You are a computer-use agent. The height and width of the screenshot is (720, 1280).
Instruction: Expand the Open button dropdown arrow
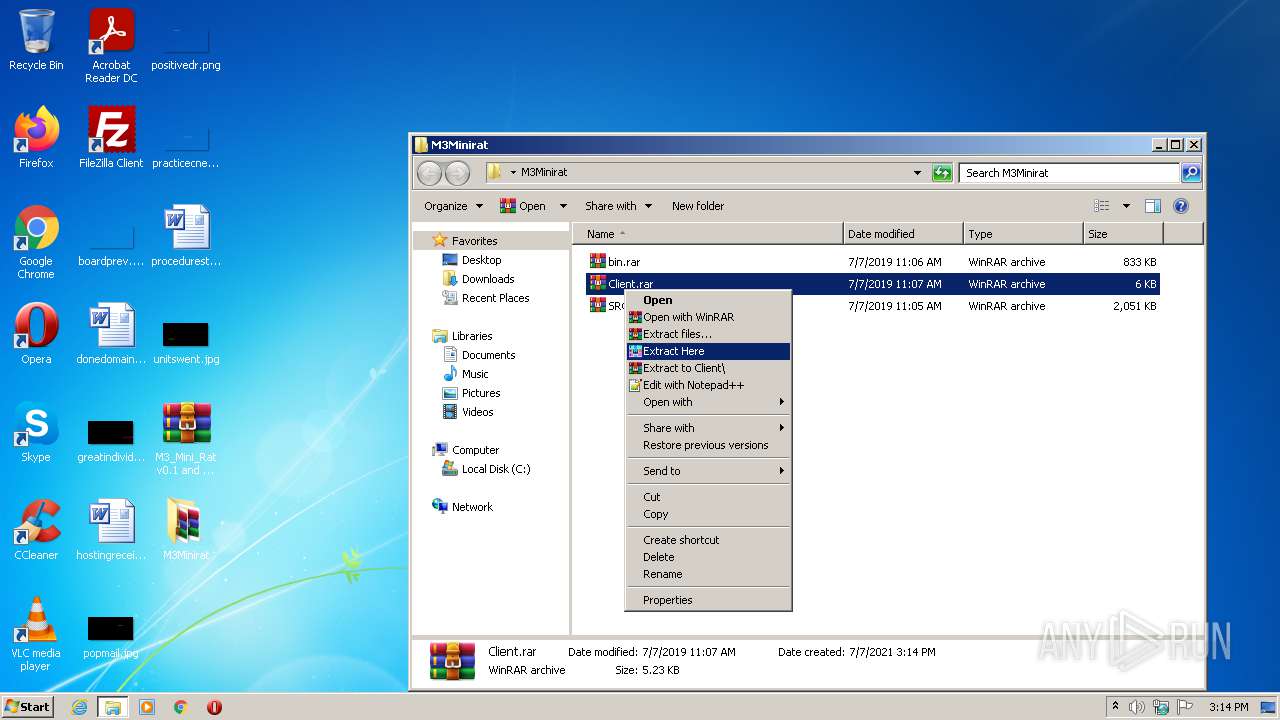click(562, 206)
